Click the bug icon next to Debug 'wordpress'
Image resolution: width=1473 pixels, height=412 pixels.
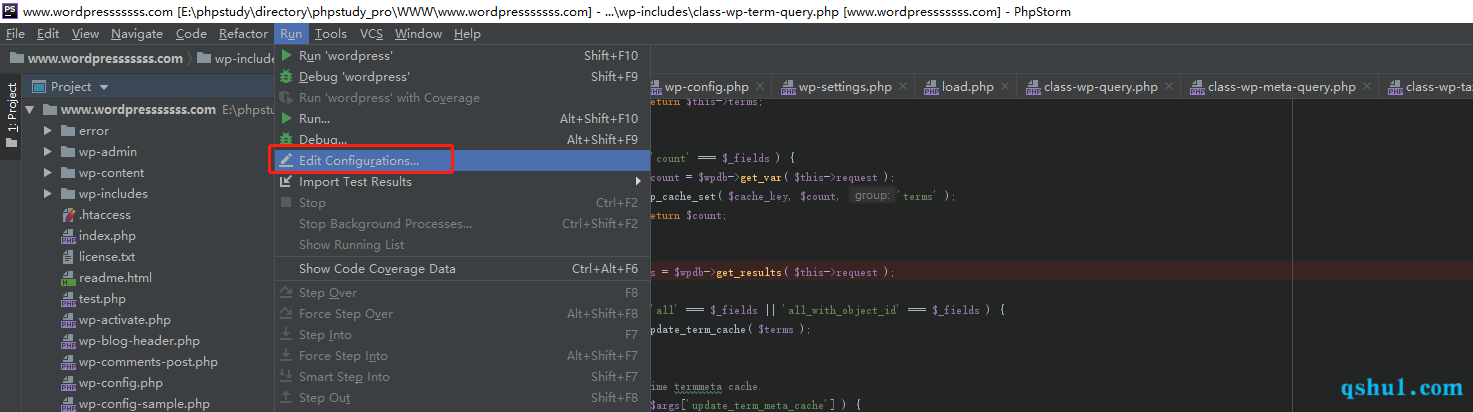[287, 77]
